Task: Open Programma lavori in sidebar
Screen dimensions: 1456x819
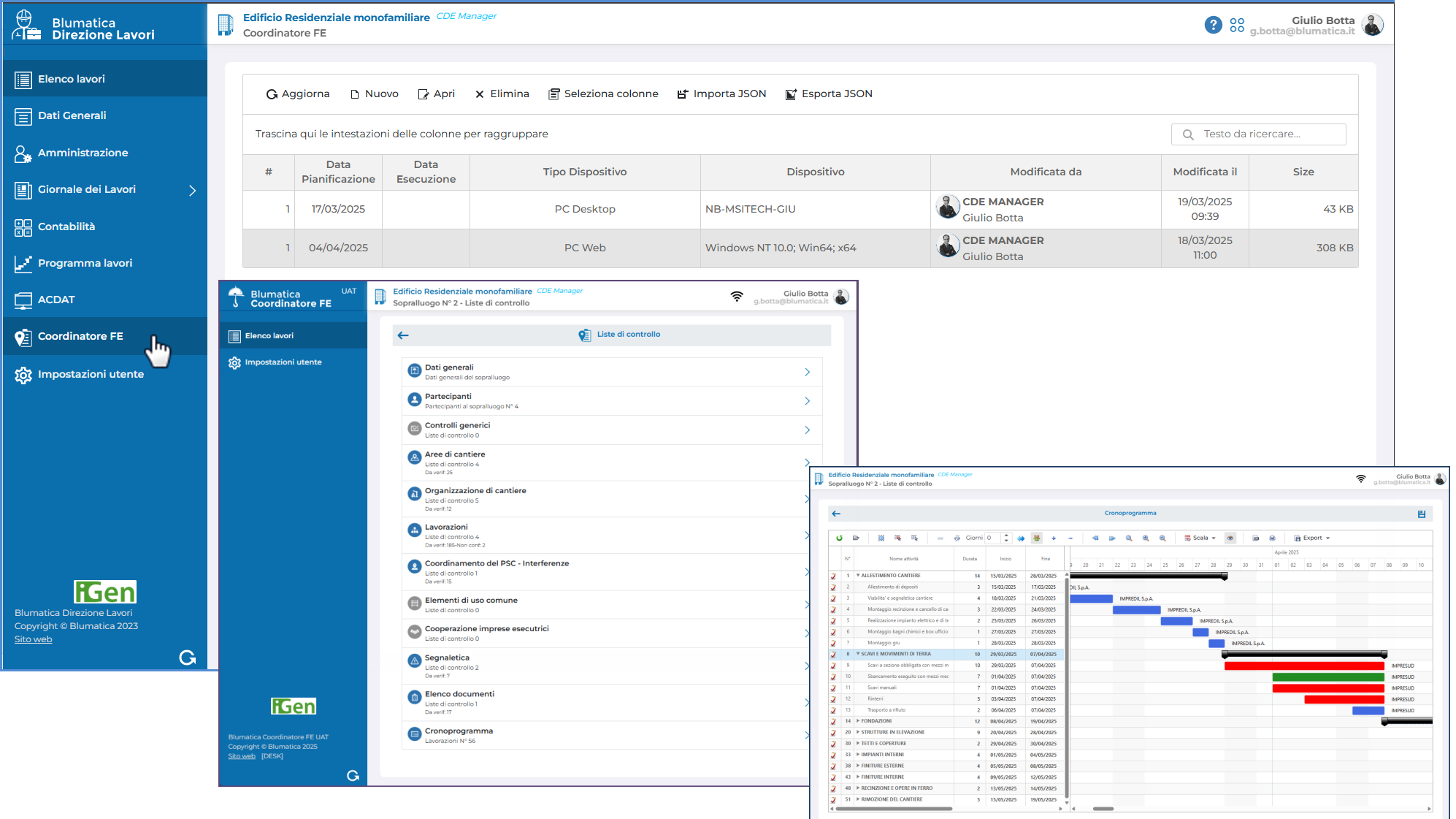Action: [x=105, y=263]
